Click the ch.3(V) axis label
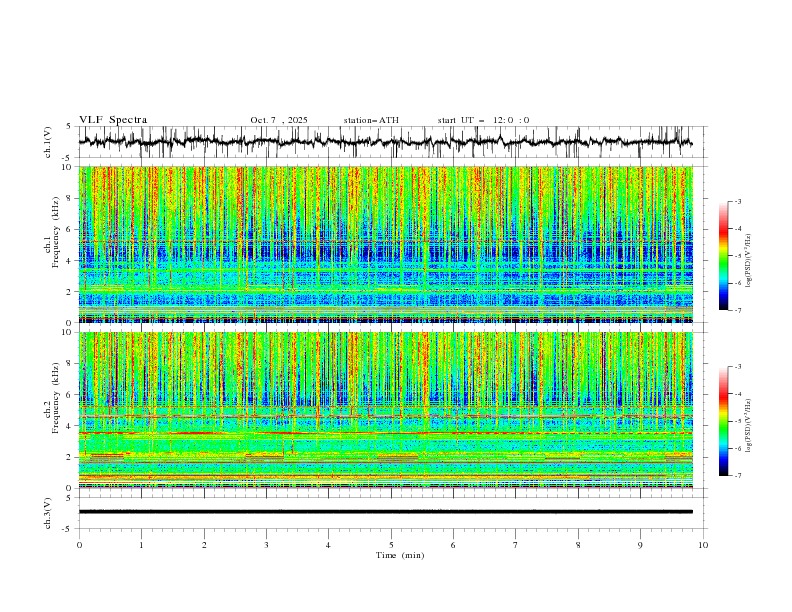This screenshot has height=612, width=792. tap(48, 513)
